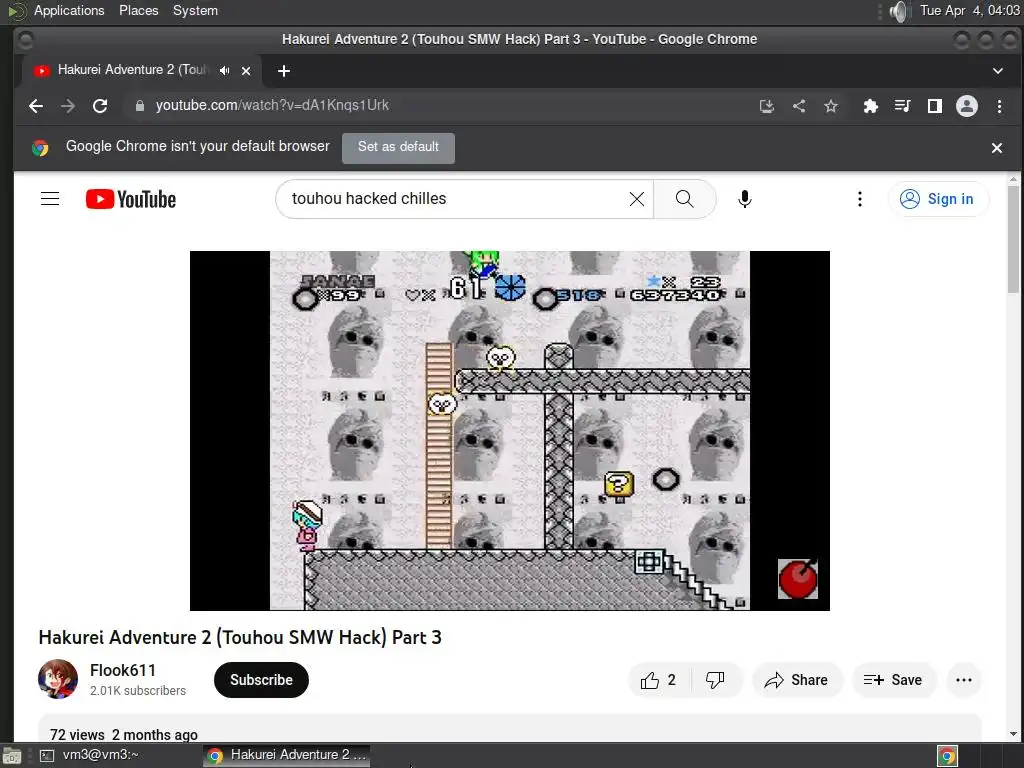Open the Applications menu
This screenshot has width=1024, height=768.
[69, 10]
